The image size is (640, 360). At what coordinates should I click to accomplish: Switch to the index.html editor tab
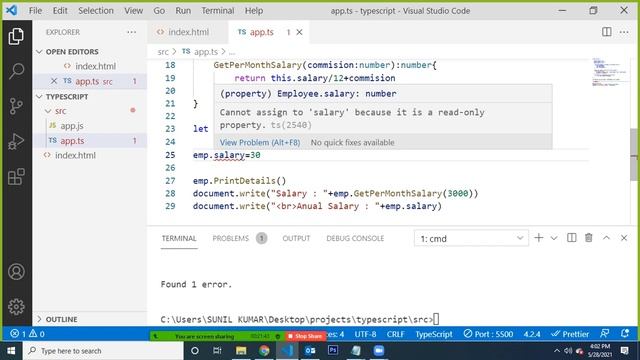pos(187,32)
